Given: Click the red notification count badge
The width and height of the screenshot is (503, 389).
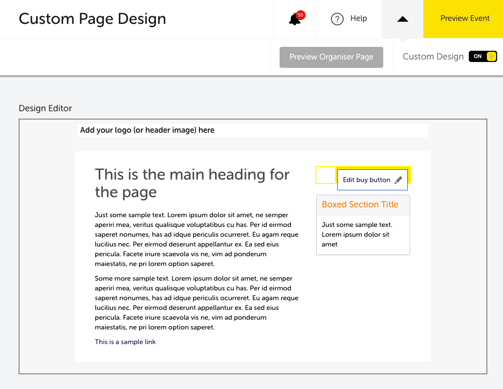Looking at the screenshot, I should click(300, 15).
